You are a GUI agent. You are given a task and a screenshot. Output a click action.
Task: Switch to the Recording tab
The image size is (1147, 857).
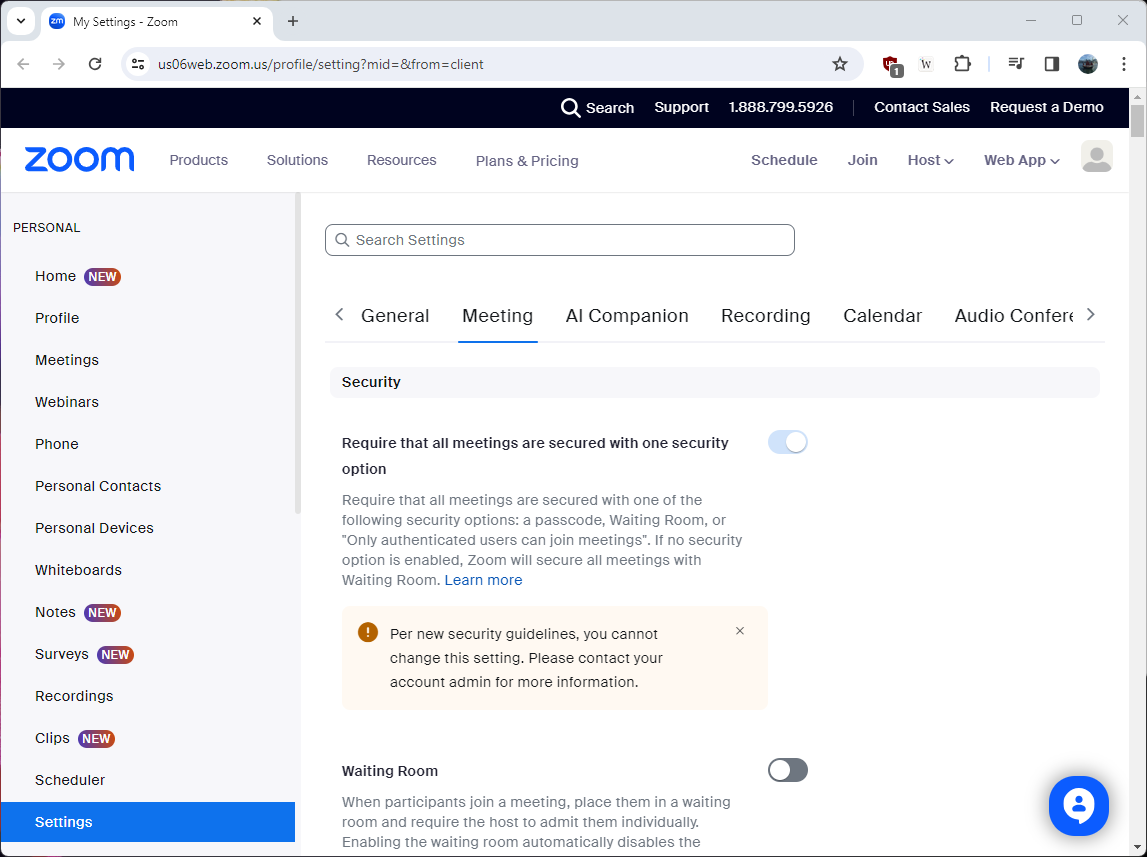[765, 316]
